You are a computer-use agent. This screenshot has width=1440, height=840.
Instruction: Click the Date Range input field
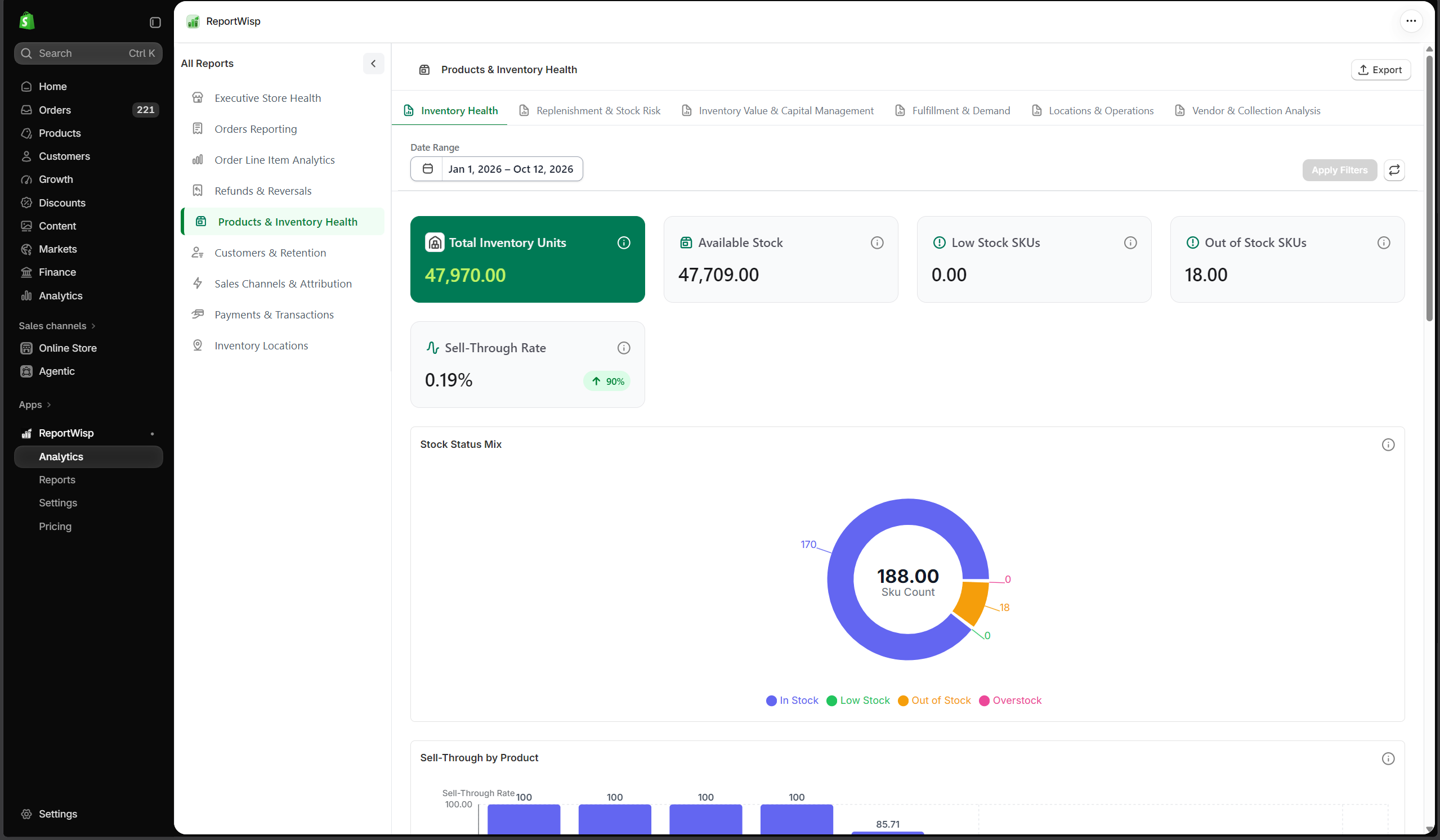(x=496, y=169)
